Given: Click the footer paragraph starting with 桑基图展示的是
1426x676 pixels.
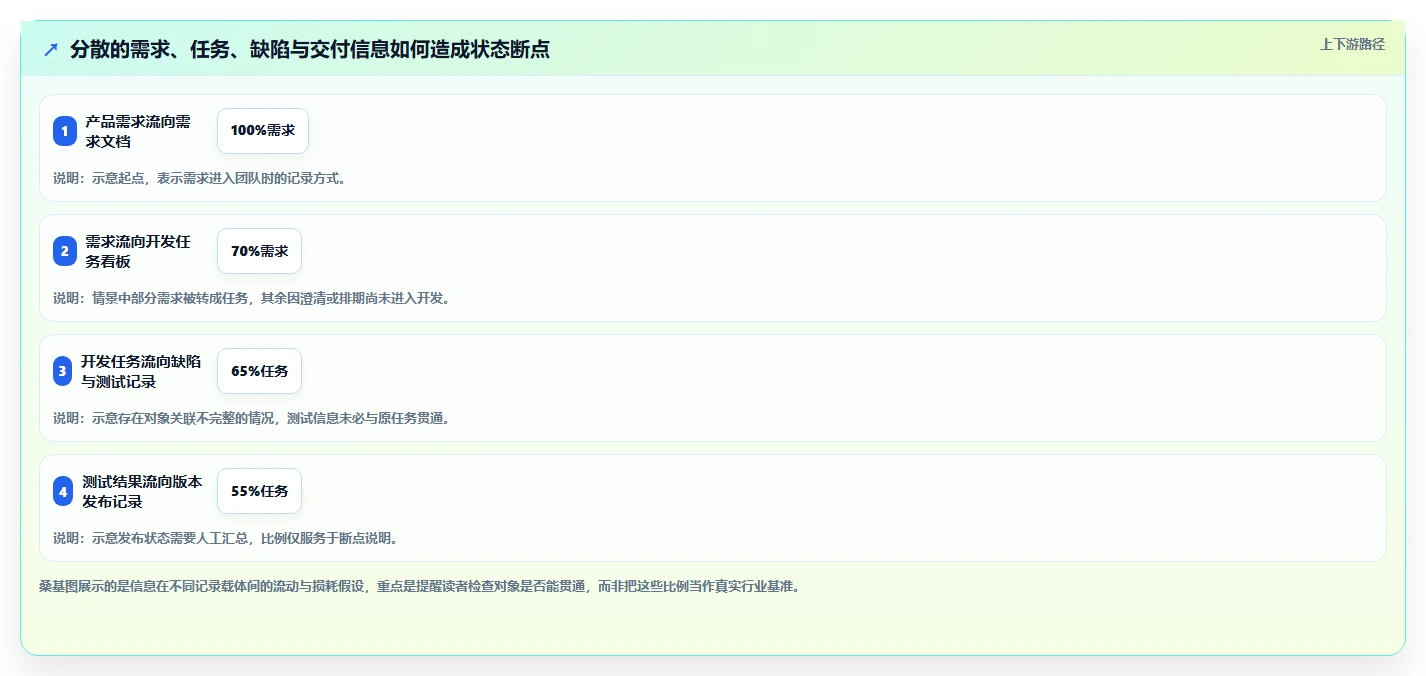Looking at the screenshot, I should click(419, 586).
